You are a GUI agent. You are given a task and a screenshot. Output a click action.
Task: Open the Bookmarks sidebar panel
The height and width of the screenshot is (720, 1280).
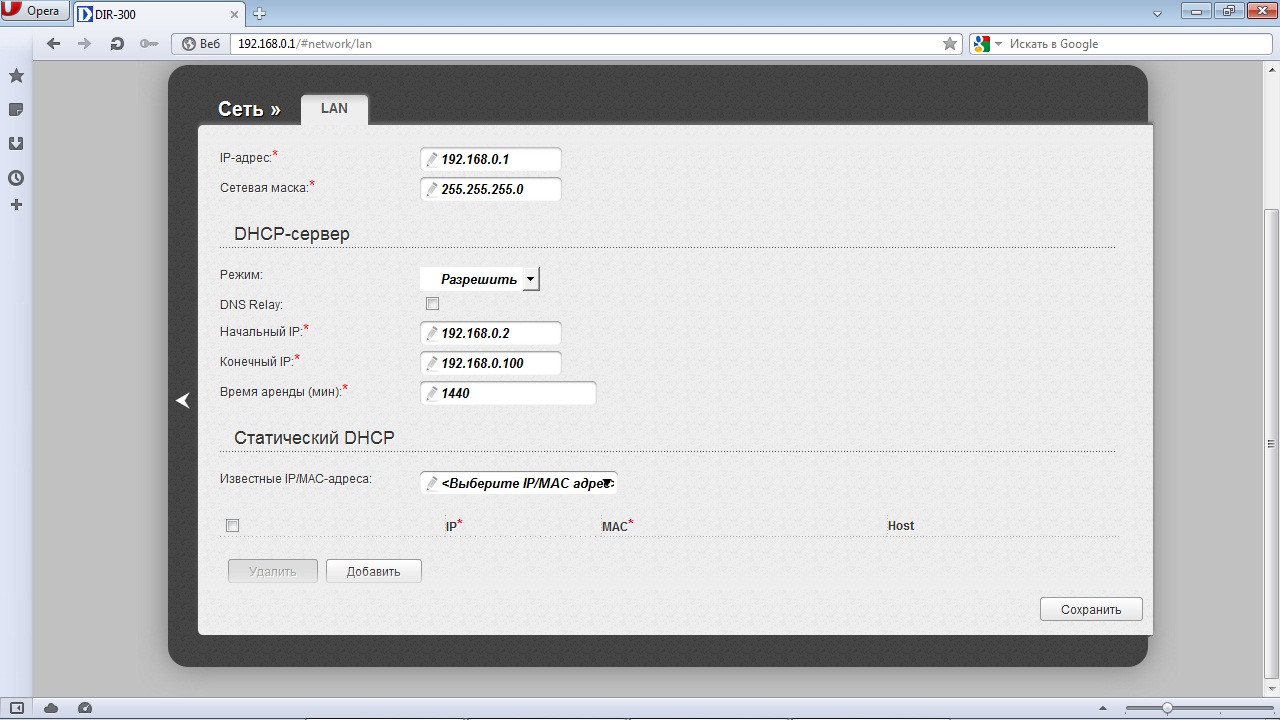pos(16,76)
